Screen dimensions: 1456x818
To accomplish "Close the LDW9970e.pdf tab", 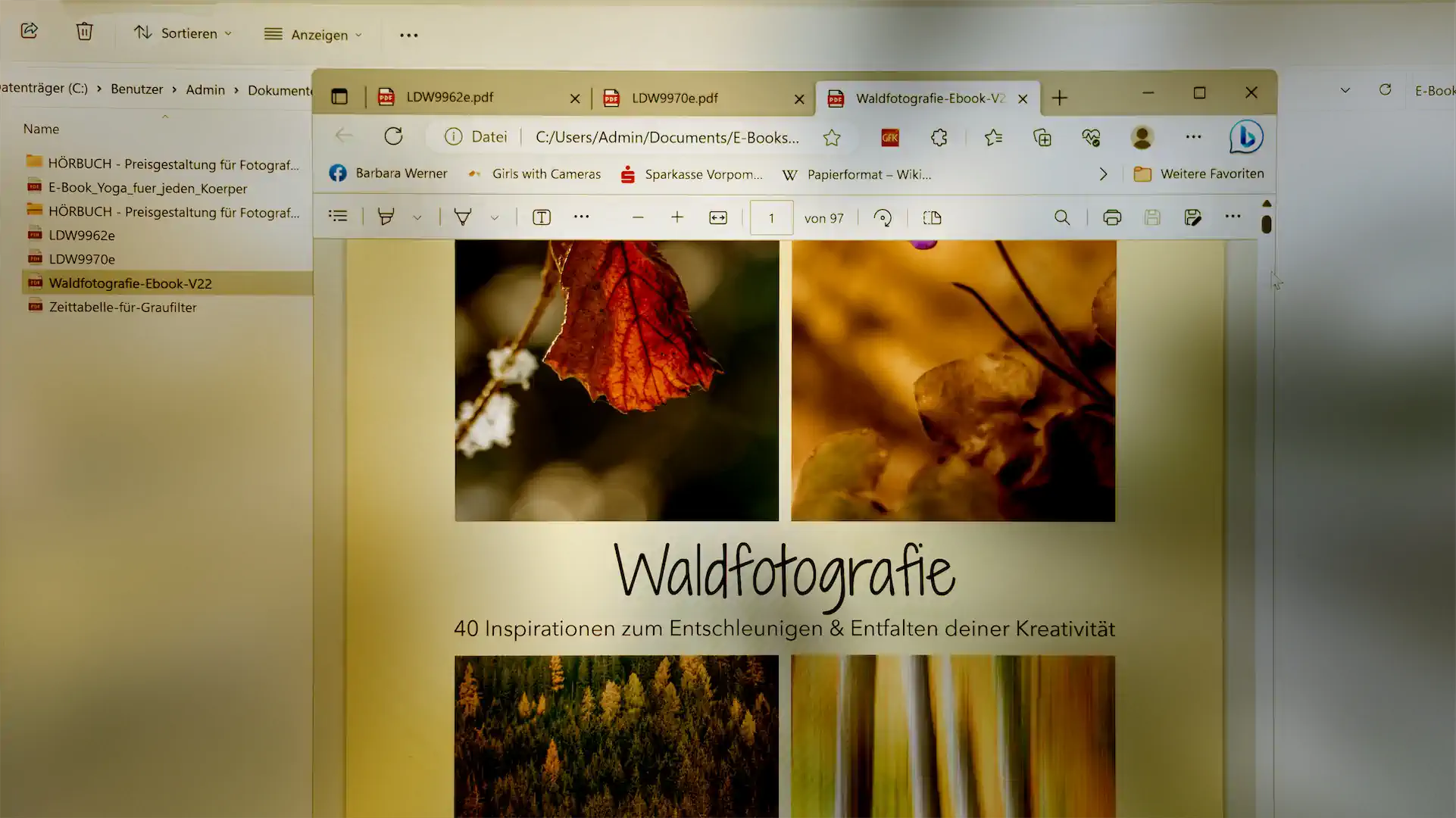I will (x=799, y=99).
